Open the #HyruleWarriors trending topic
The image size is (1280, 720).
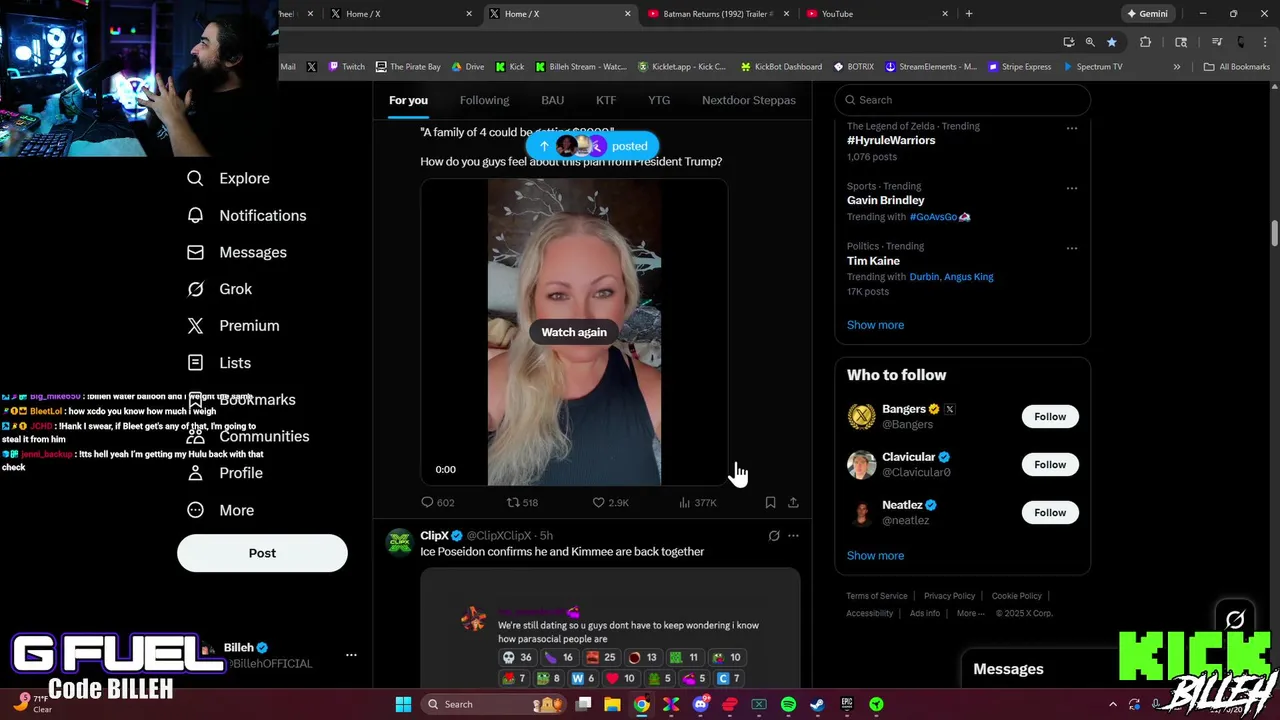tap(891, 140)
